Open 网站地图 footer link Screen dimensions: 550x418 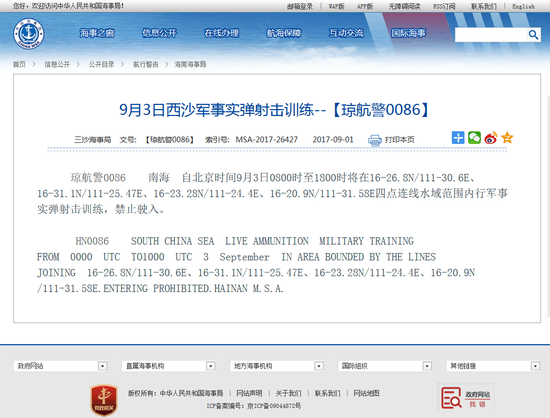point(366,393)
